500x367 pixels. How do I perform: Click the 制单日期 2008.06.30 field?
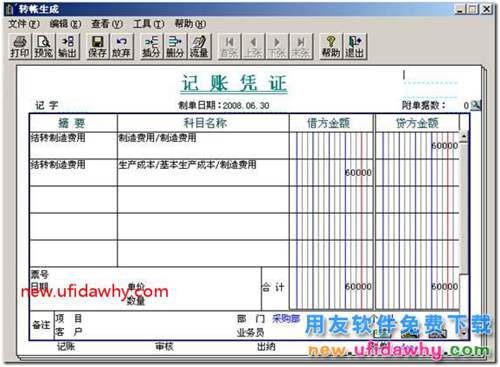(x=224, y=105)
